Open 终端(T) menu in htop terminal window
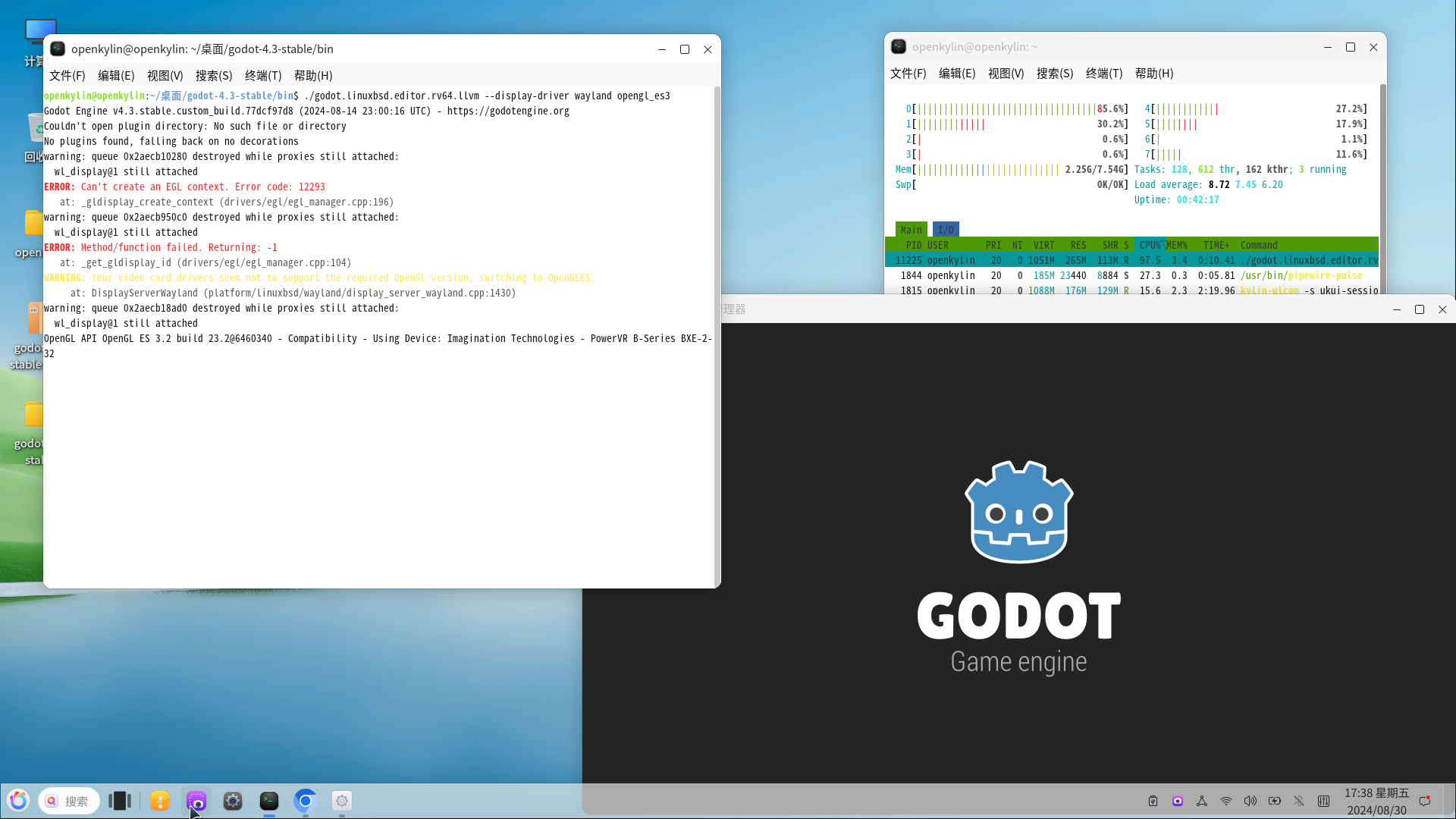Image resolution: width=1456 pixels, height=819 pixels. [x=1104, y=74]
